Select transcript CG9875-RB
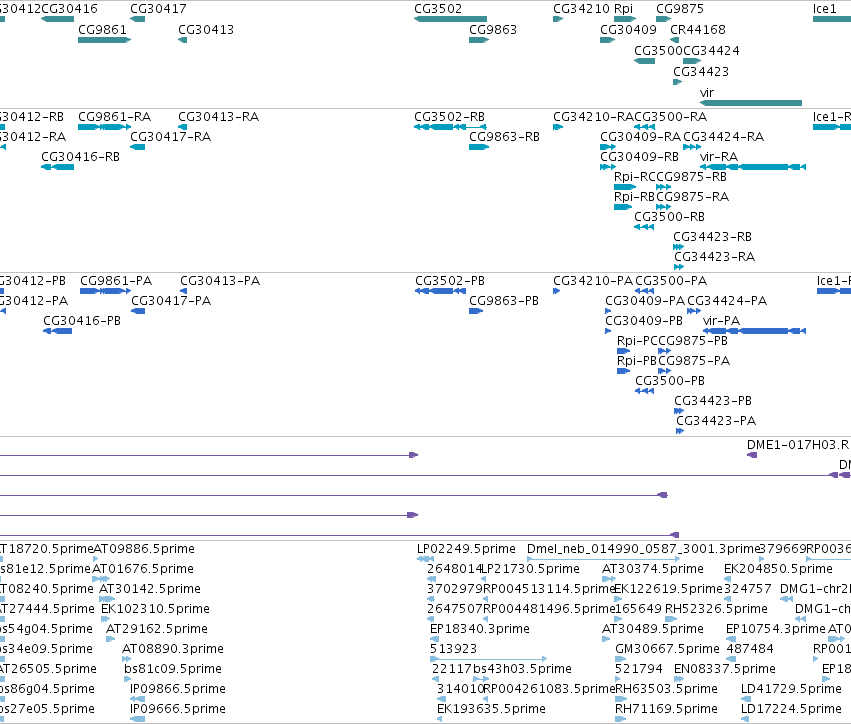The image size is (851, 724). tap(663, 187)
